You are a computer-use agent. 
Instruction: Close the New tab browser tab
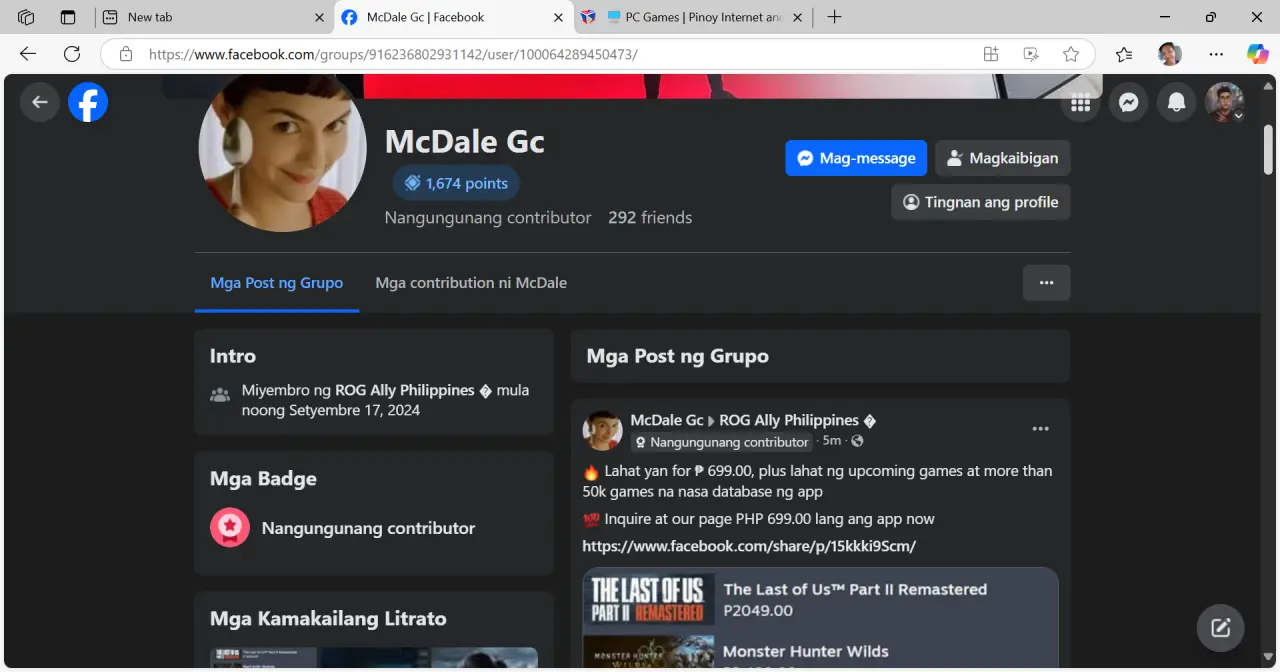[x=319, y=17]
